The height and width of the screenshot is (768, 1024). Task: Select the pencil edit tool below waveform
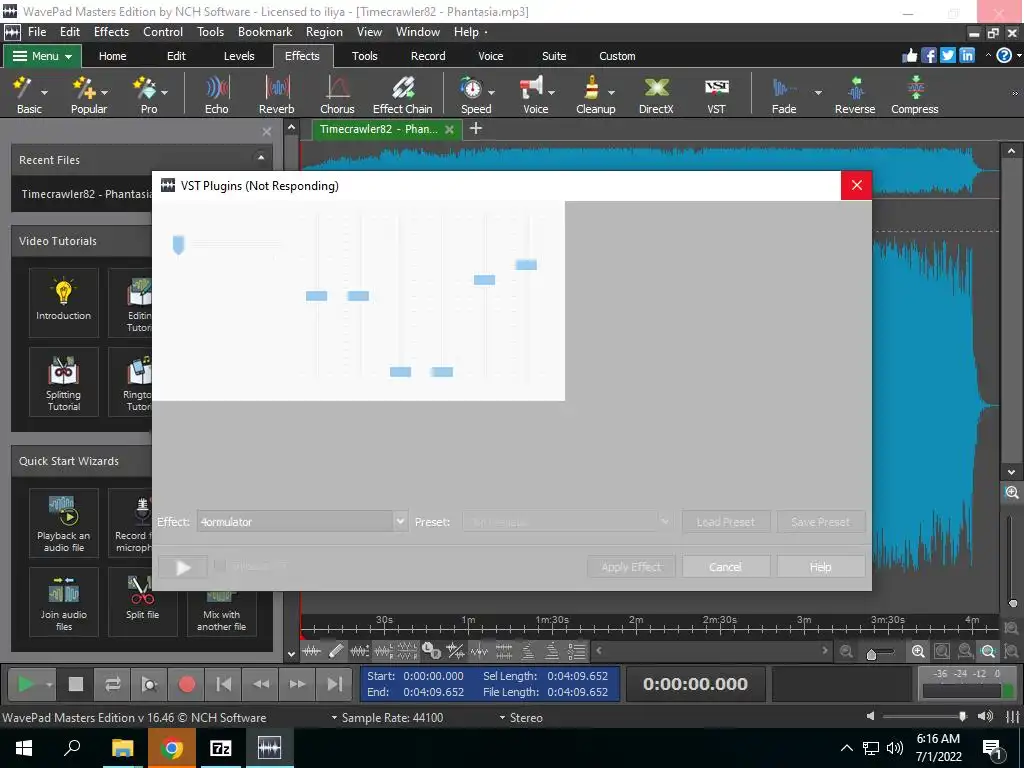coord(336,650)
